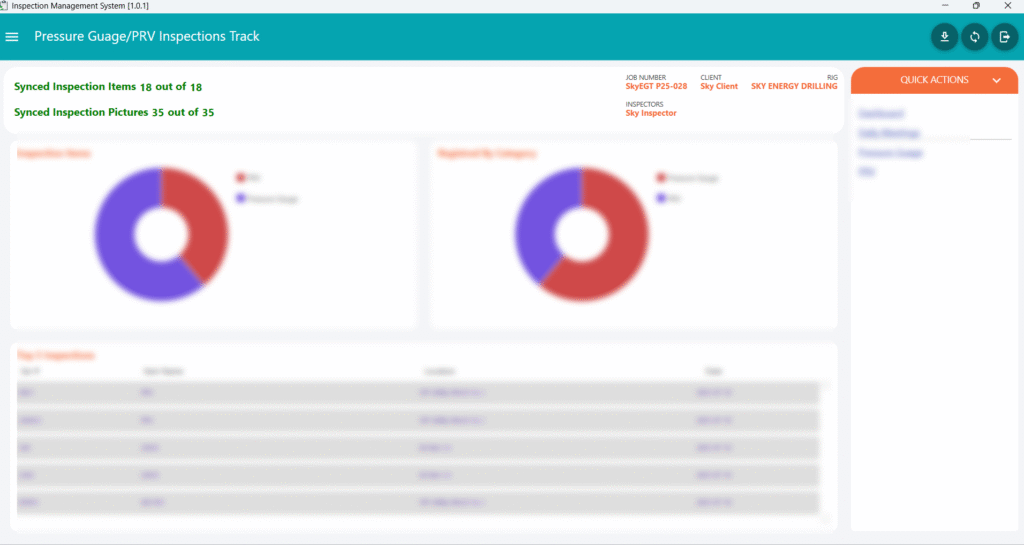This screenshot has height=545, width=1024.
Task: Click the Sky Client client name
Action: coord(719,87)
